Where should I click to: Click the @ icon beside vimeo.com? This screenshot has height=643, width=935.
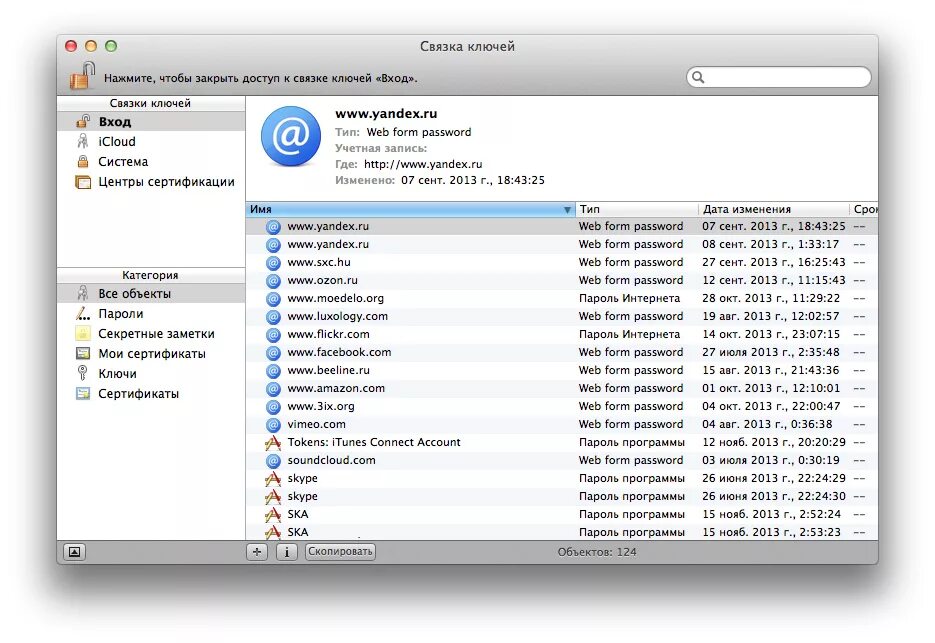pyautogui.click(x=273, y=425)
